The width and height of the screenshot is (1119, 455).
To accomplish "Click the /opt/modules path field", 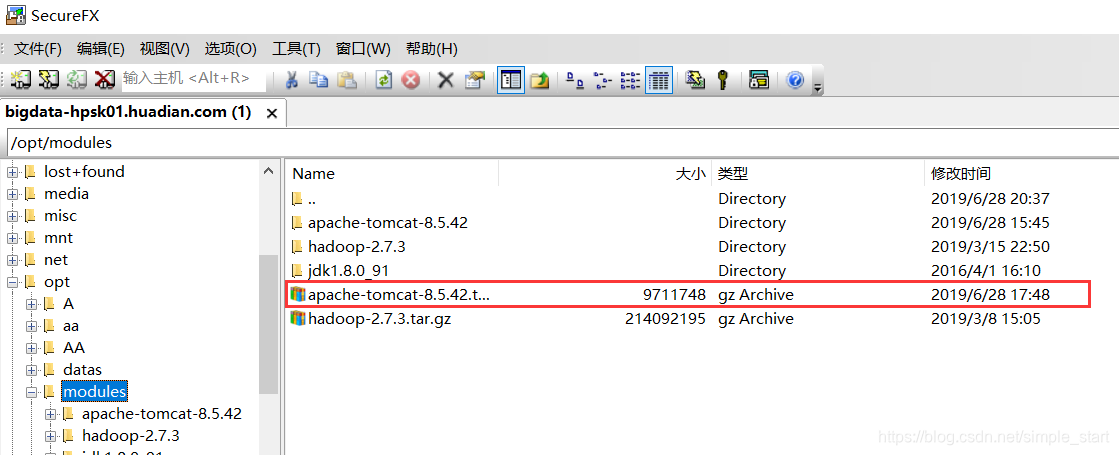I will tap(562, 143).
